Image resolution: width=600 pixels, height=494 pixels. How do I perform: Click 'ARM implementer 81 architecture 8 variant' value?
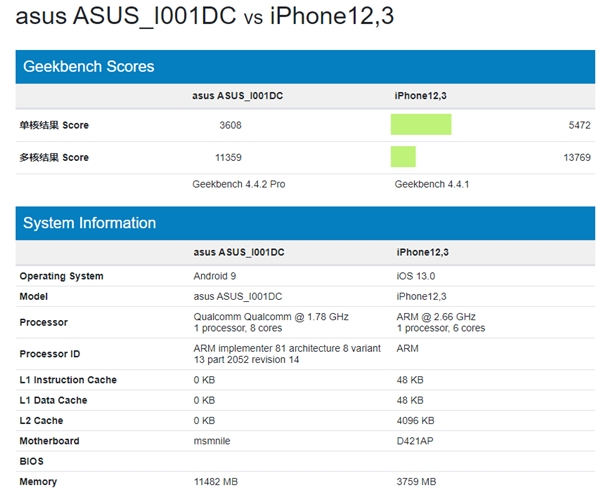(287, 349)
